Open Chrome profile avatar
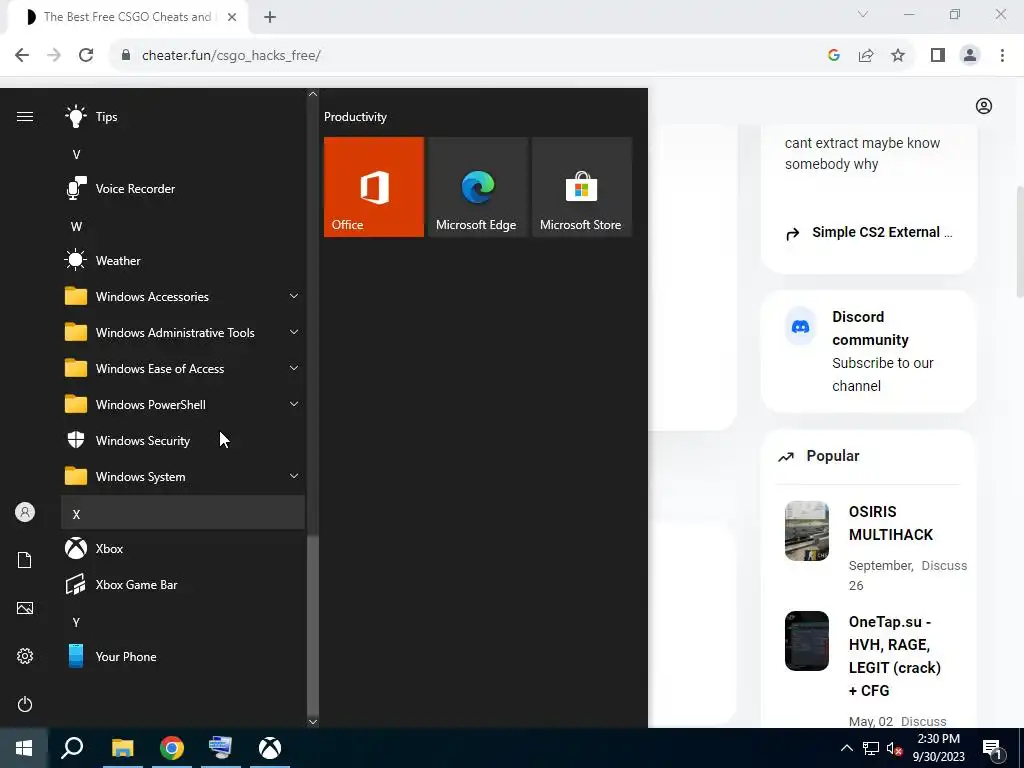The height and width of the screenshot is (768, 1024). click(x=970, y=56)
